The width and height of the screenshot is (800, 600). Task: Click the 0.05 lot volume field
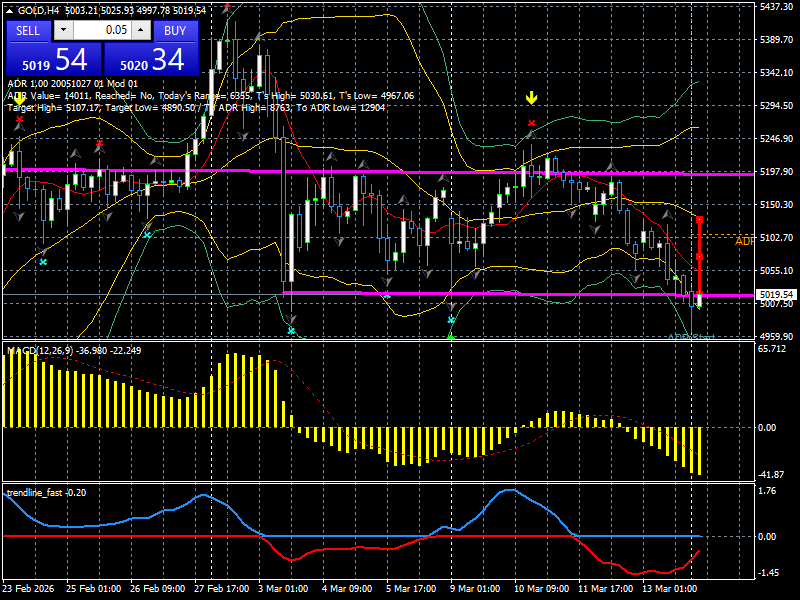pyautogui.click(x=102, y=30)
